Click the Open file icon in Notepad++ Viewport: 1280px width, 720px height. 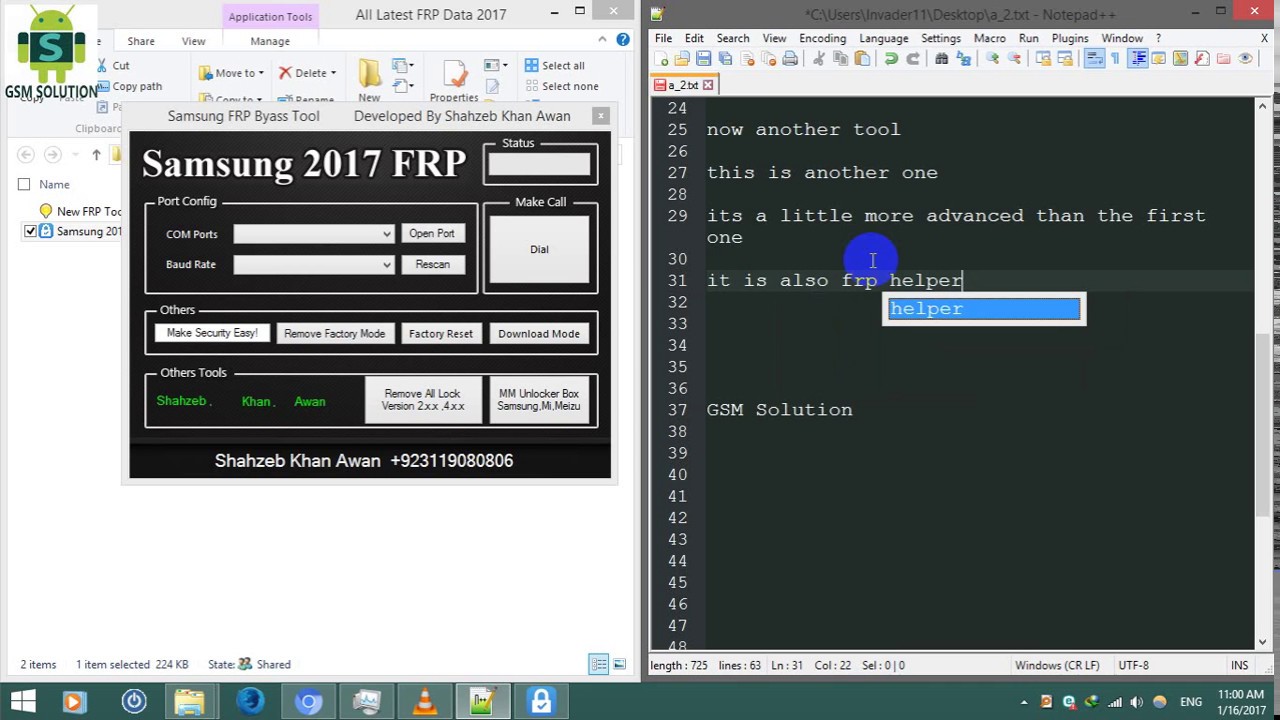[x=682, y=59]
